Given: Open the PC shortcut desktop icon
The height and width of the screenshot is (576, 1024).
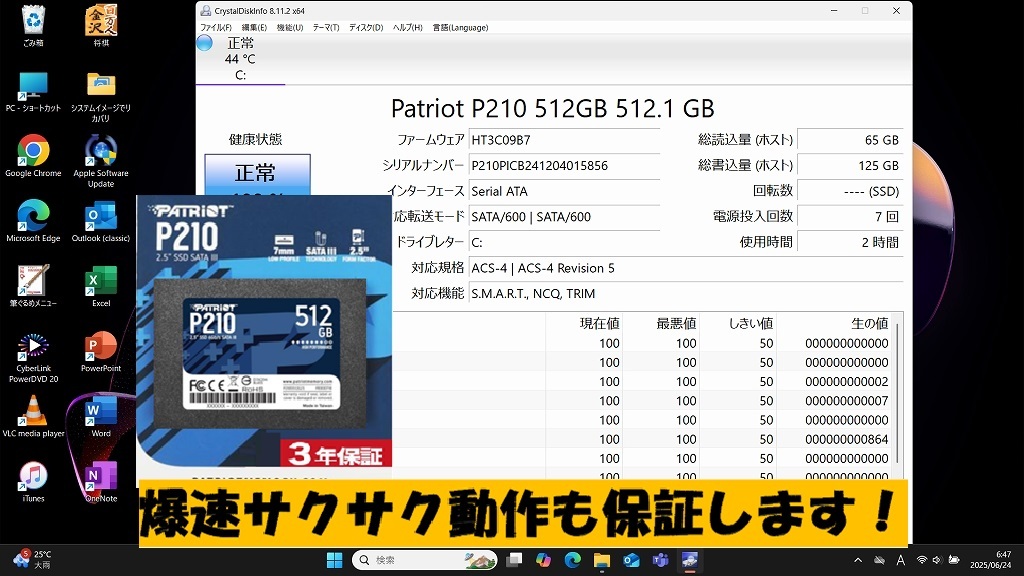Looking at the screenshot, I should coord(33,92).
